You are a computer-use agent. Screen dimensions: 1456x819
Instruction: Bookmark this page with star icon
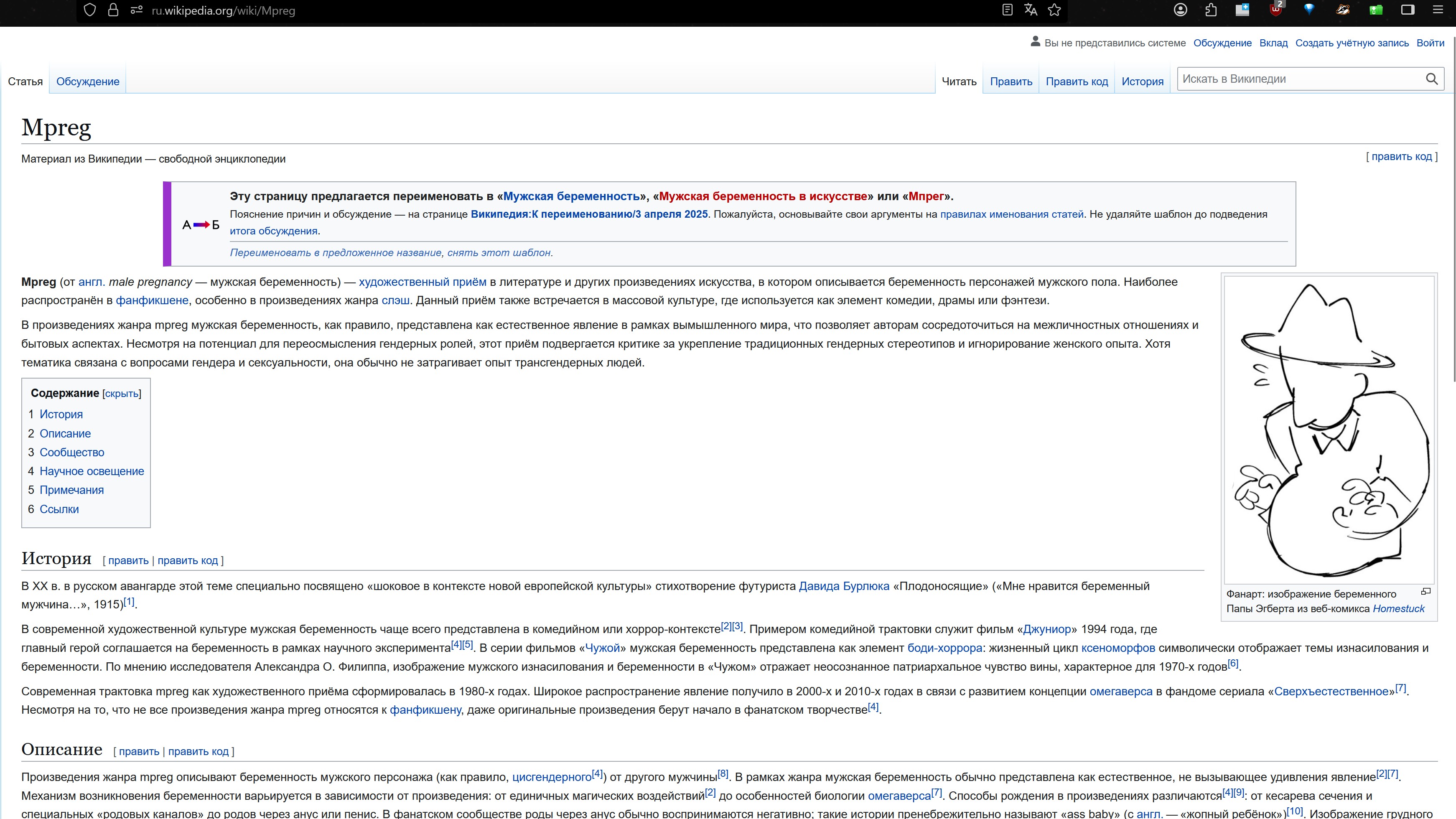click(1054, 10)
